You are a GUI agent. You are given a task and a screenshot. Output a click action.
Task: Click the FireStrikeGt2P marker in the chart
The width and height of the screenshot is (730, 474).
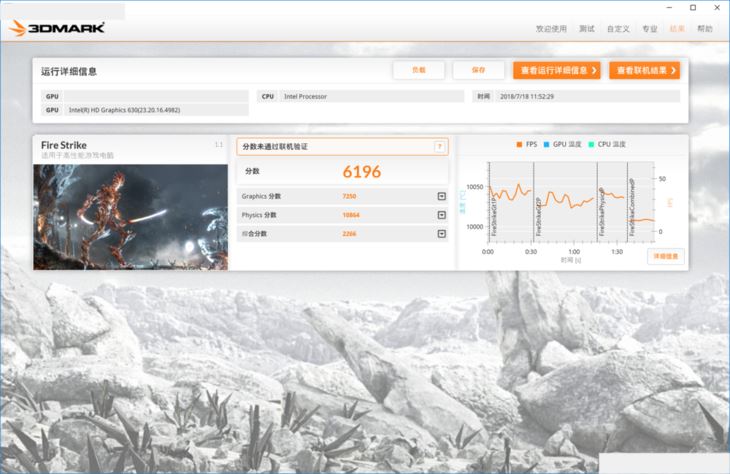tap(539, 217)
